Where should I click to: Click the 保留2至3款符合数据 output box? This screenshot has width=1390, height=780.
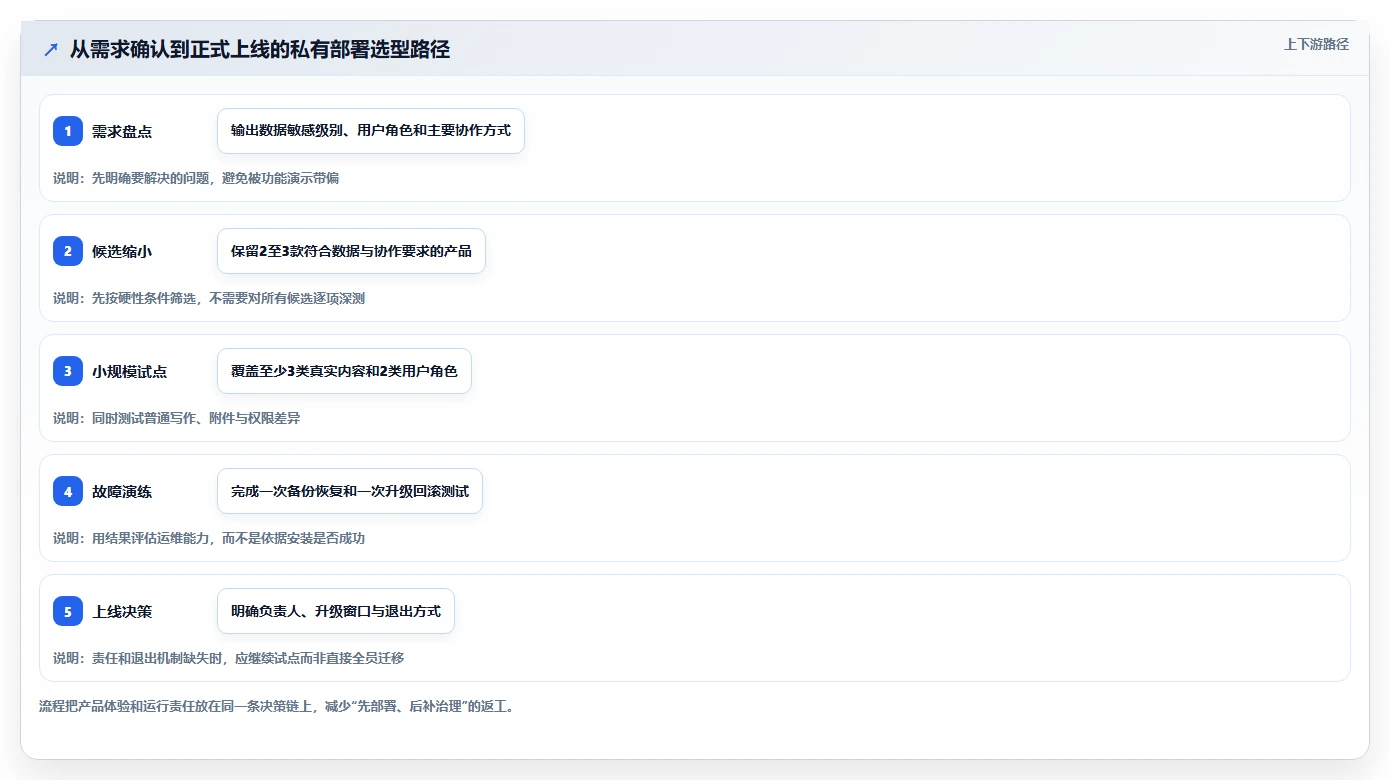tap(351, 251)
